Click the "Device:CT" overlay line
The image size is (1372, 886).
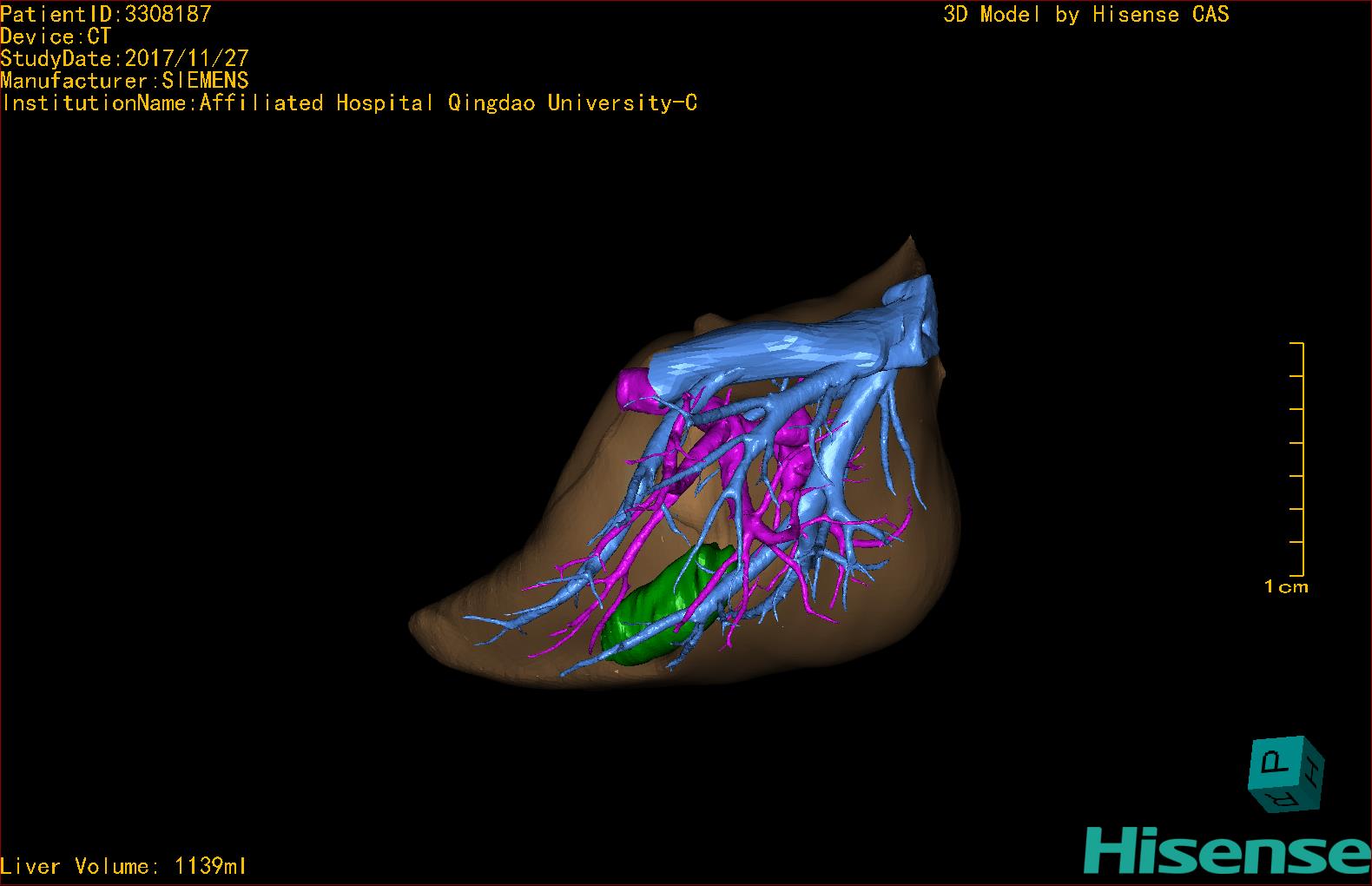(56, 36)
